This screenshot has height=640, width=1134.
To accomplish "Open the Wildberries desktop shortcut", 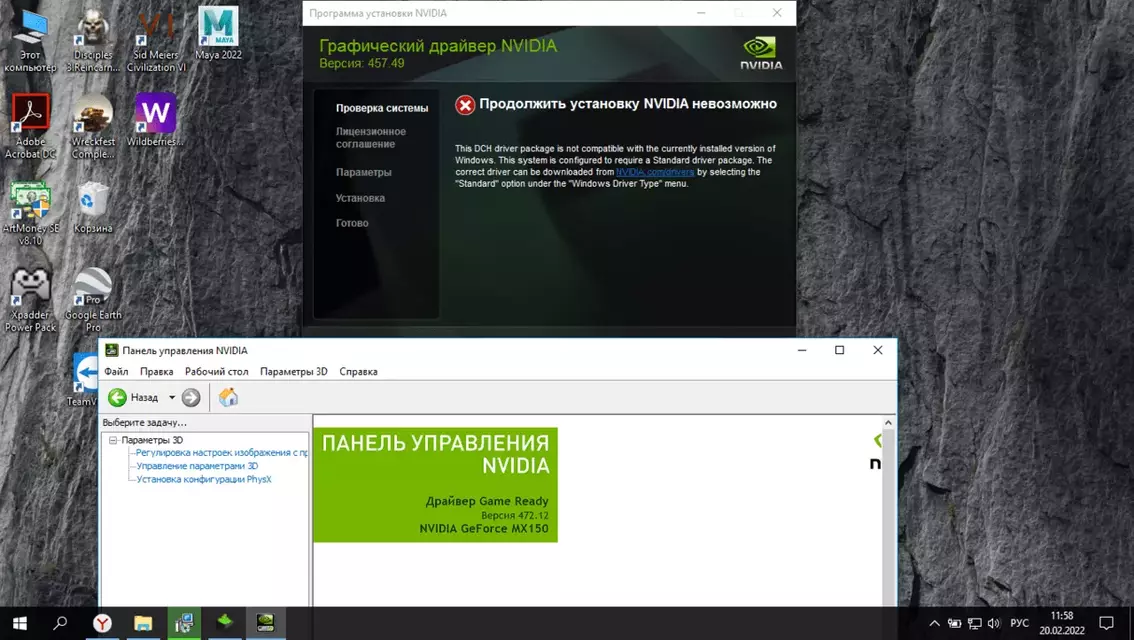I will tap(155, 120).
